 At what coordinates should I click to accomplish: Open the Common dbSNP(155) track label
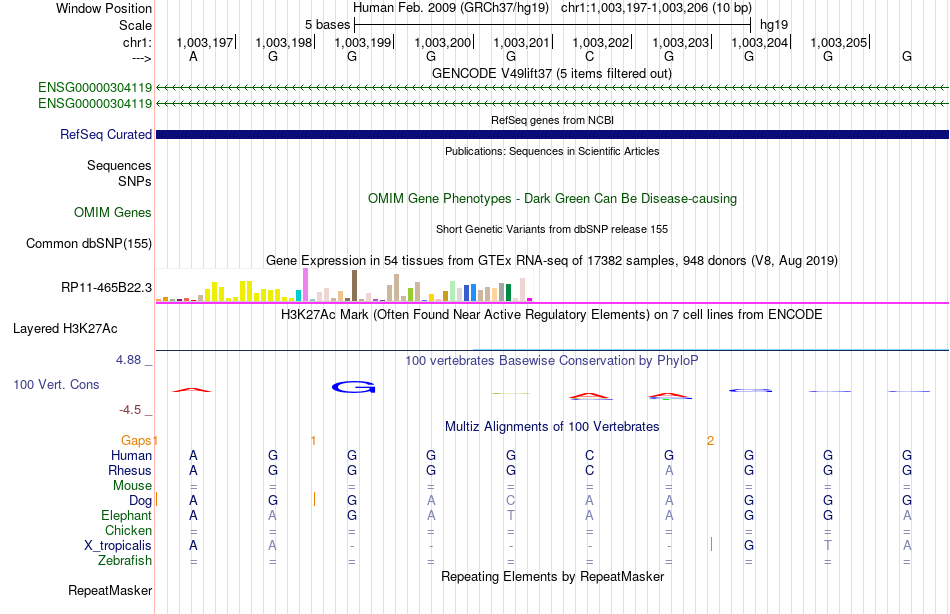click(88, 243)
